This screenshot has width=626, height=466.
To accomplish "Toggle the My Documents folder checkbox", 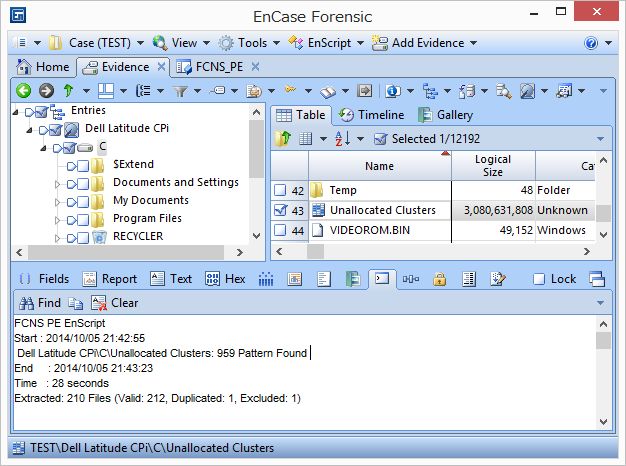I will 83,202.
